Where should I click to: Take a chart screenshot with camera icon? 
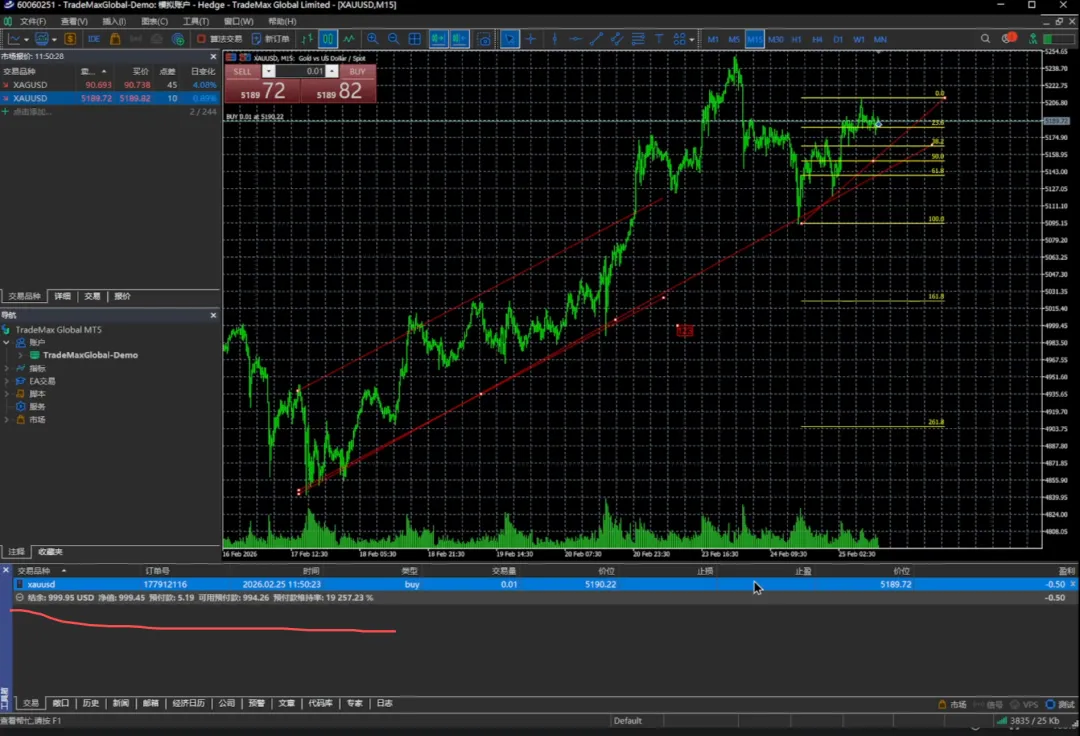(x=484, y=39)
